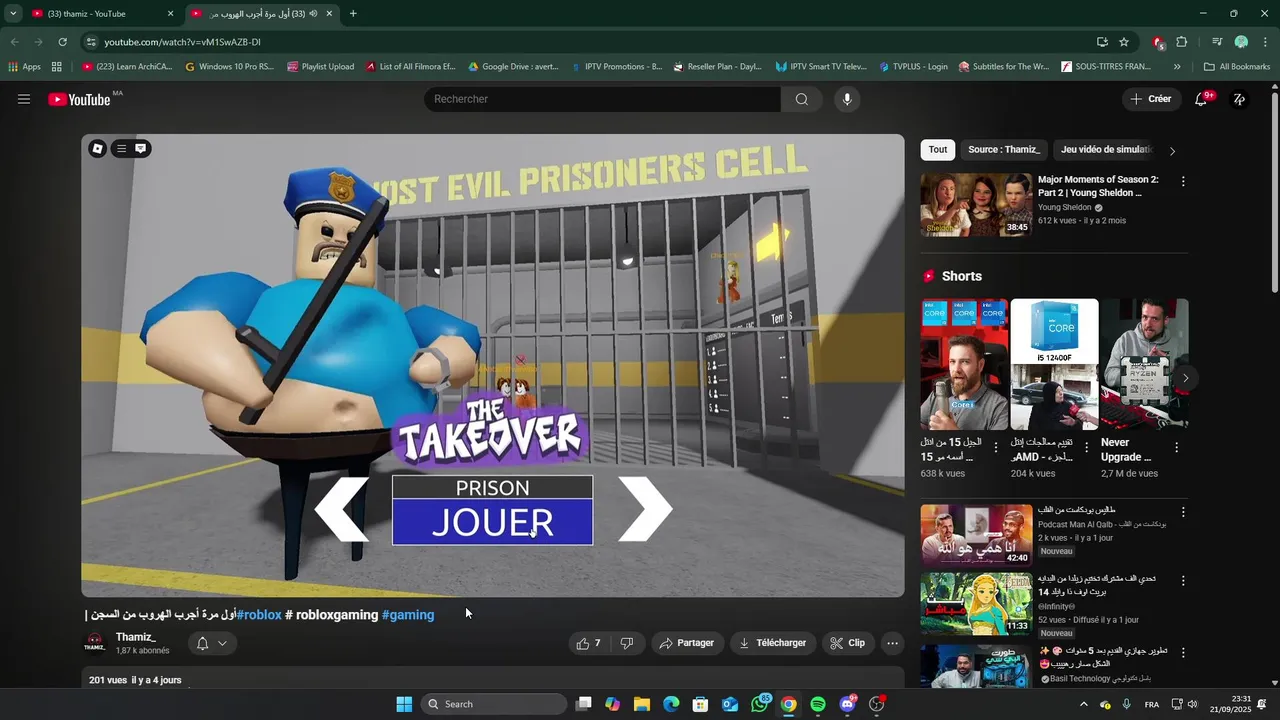Bookmark this page with the star

coord(1124,42)
